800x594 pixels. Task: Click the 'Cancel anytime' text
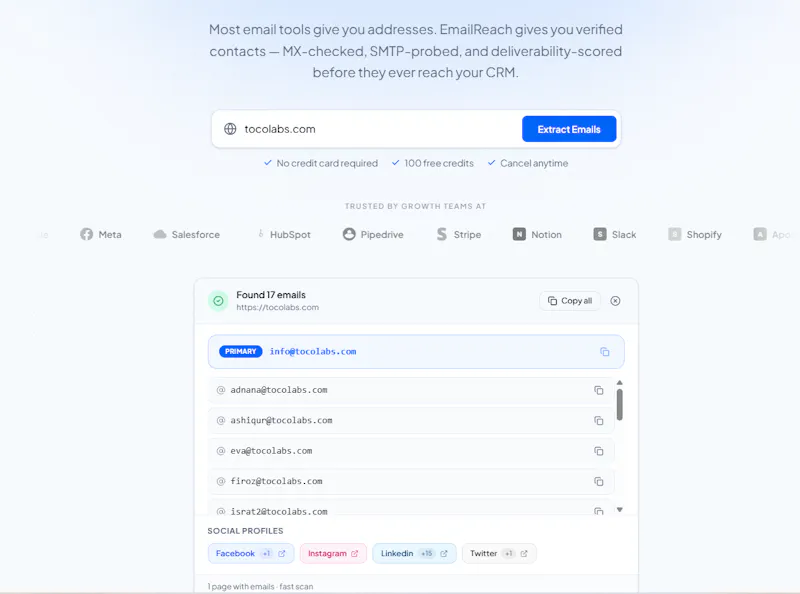(x=534, y=163)
